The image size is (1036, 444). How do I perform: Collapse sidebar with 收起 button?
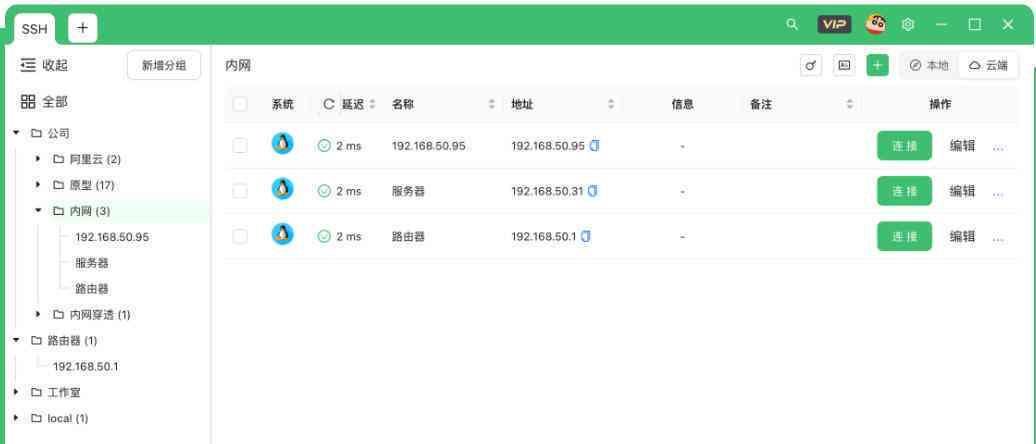44,65
